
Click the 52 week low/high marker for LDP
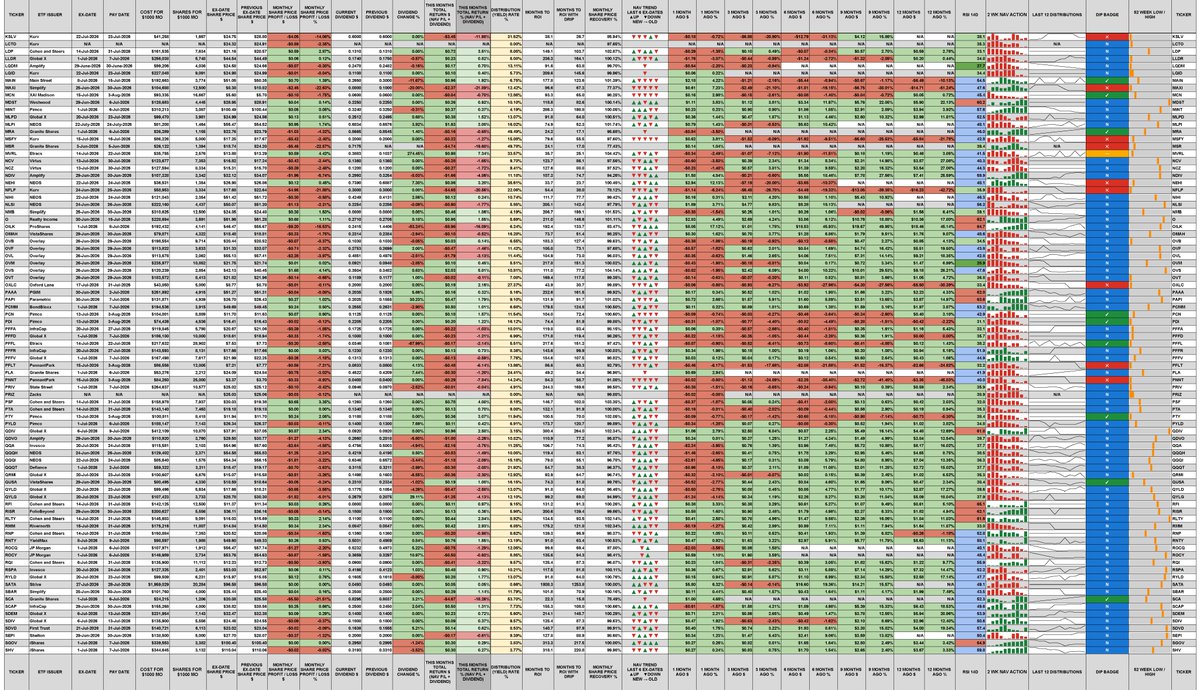point(1149,51)
